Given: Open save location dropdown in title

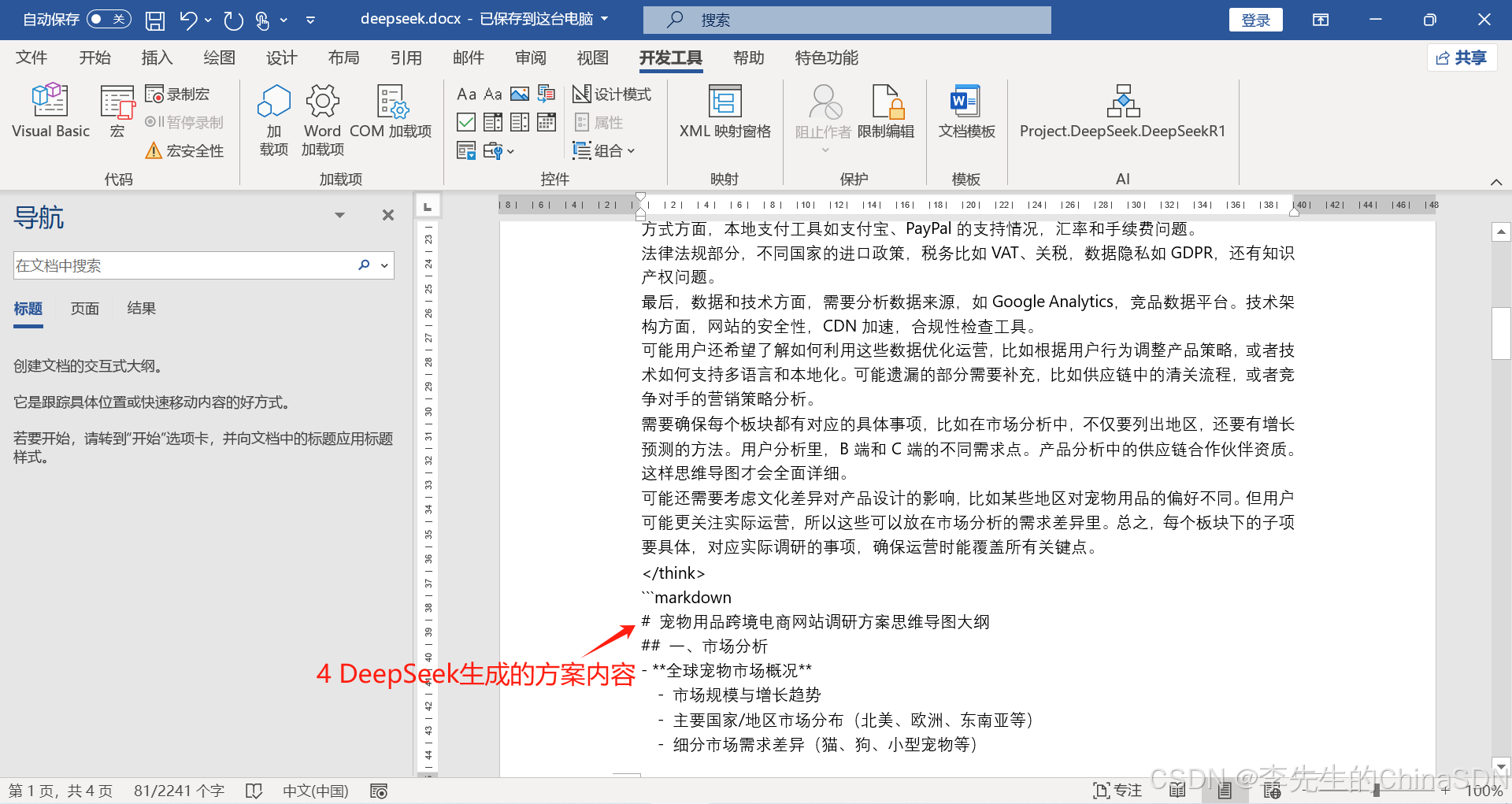Looking at the screenshot, I should tap(605, 19).
